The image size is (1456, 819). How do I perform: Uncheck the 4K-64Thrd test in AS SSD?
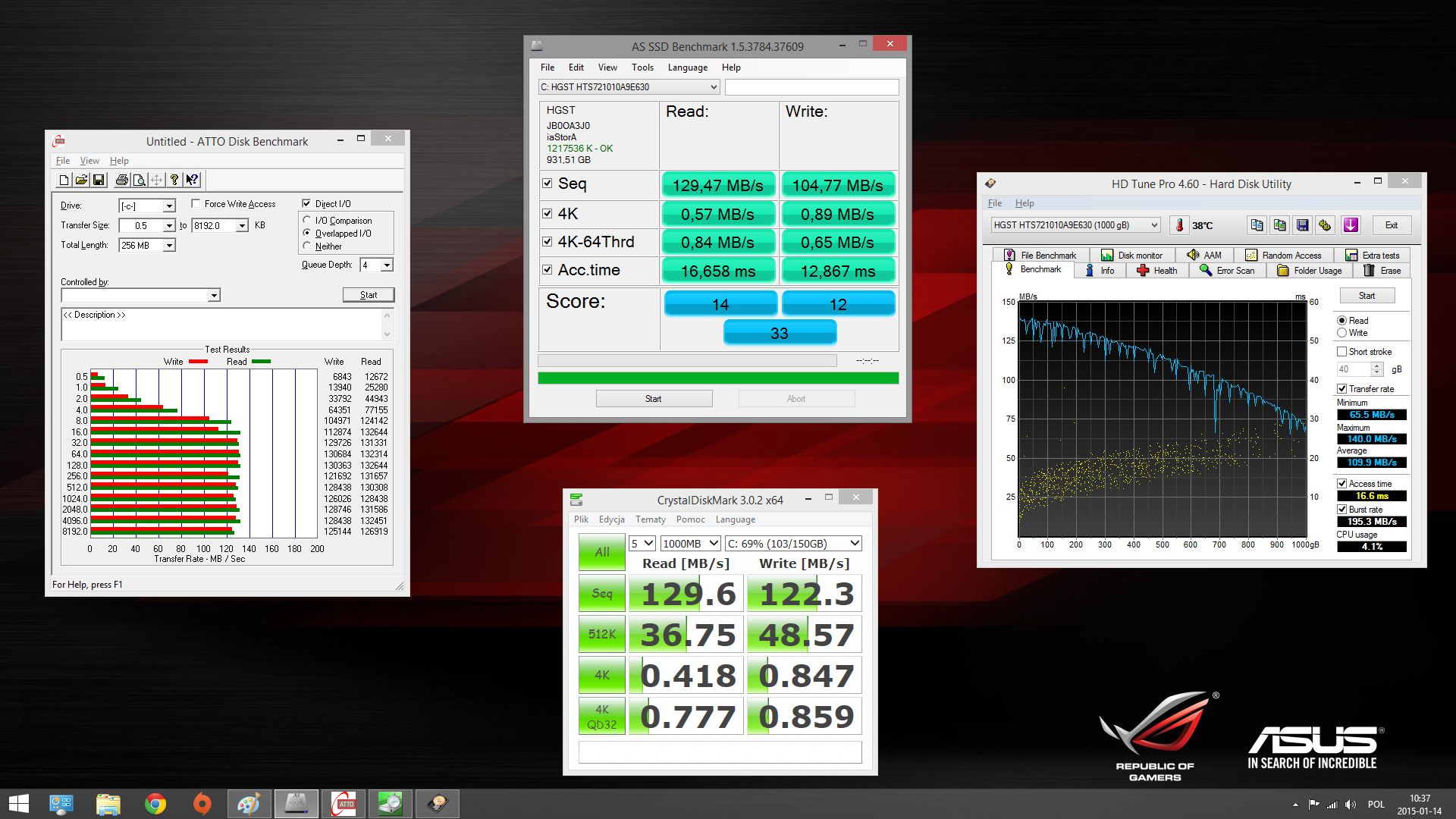tap(548, 241)
